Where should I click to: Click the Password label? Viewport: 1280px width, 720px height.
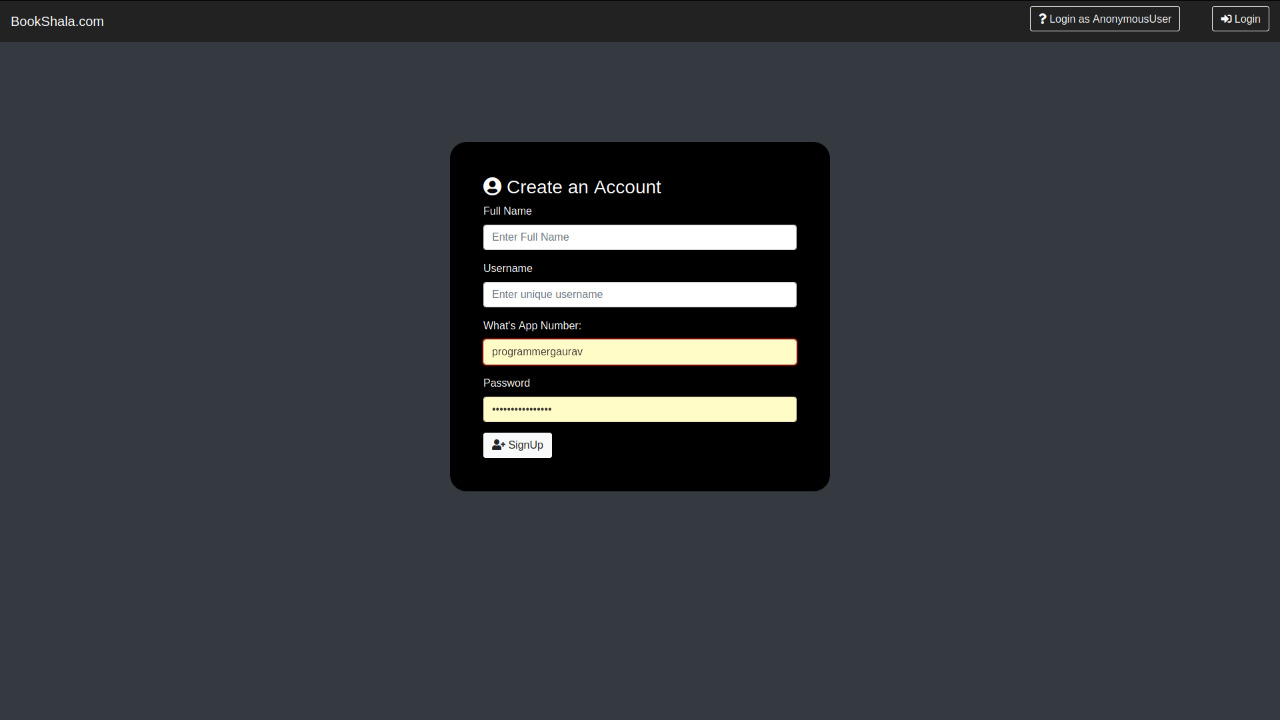point(506,383)
